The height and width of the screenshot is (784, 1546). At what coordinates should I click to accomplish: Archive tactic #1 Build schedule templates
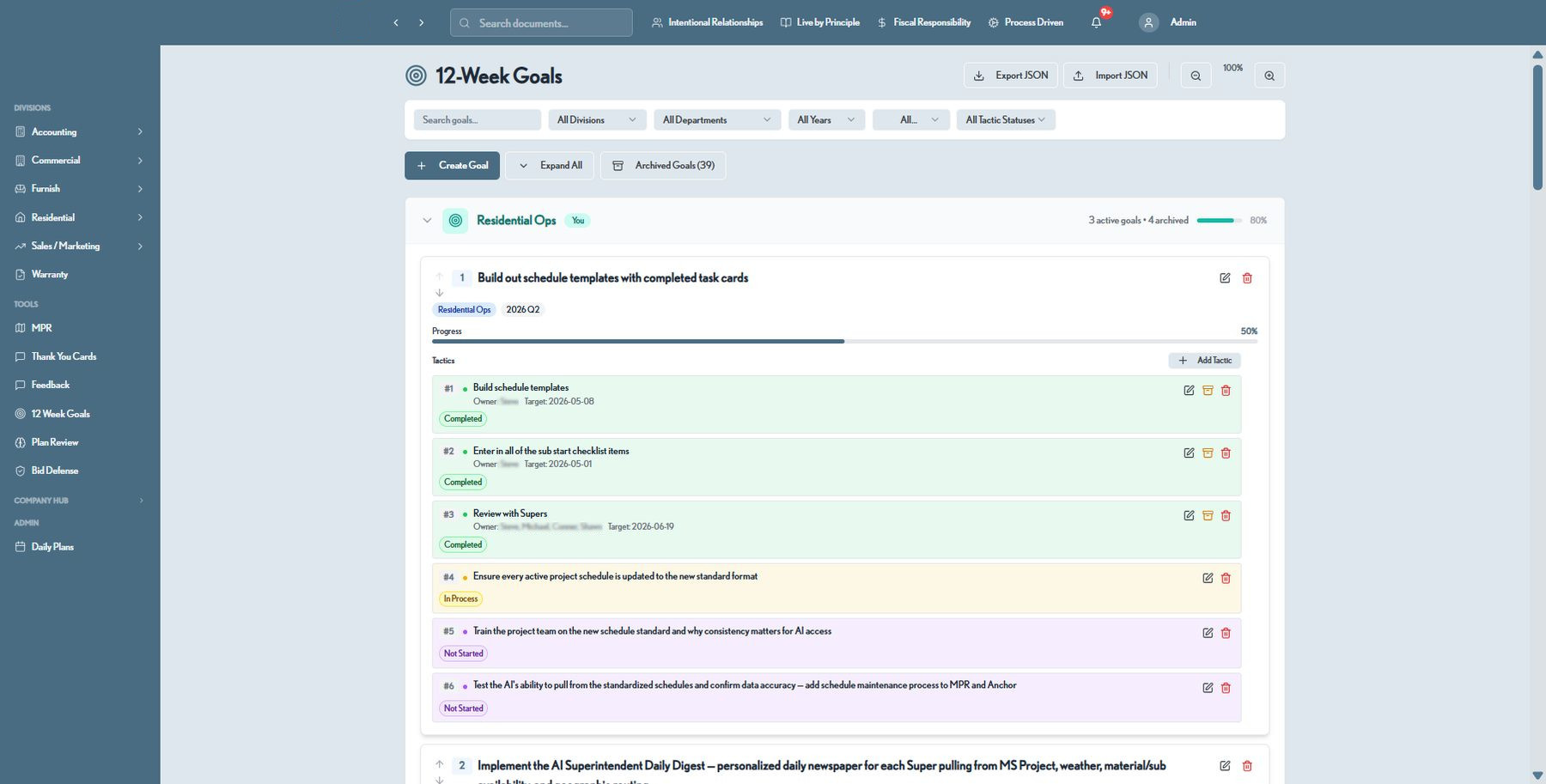tap(1208, 391)
